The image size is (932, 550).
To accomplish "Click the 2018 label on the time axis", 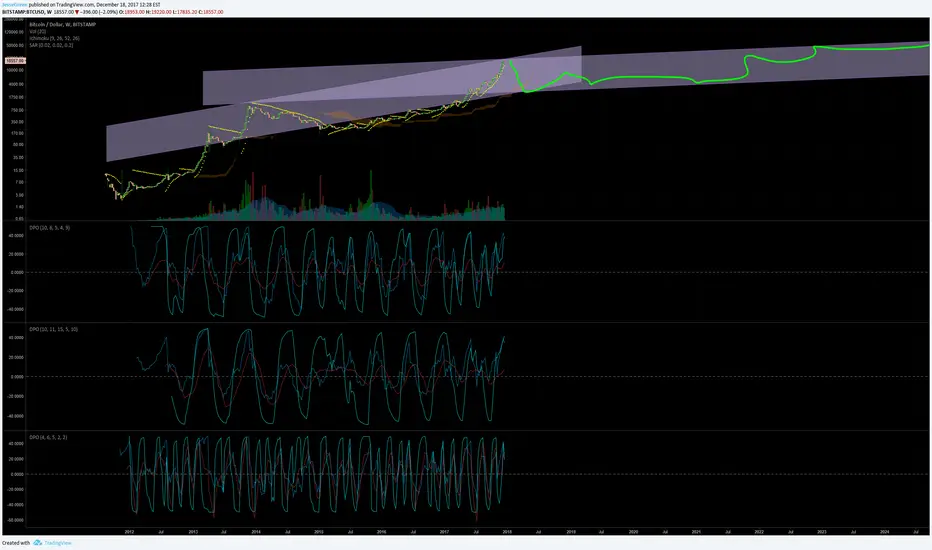I will point(507,532).
